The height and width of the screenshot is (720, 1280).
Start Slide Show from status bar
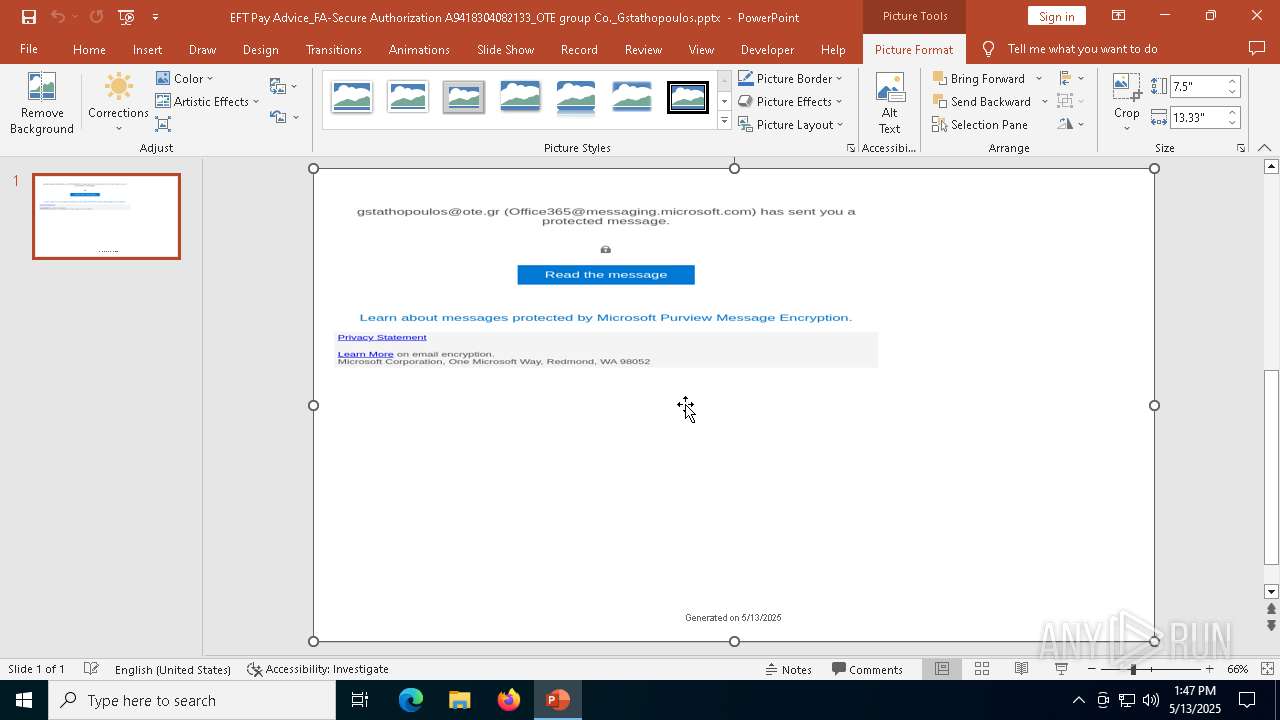pyautogui.click(x=1061, y=669)
